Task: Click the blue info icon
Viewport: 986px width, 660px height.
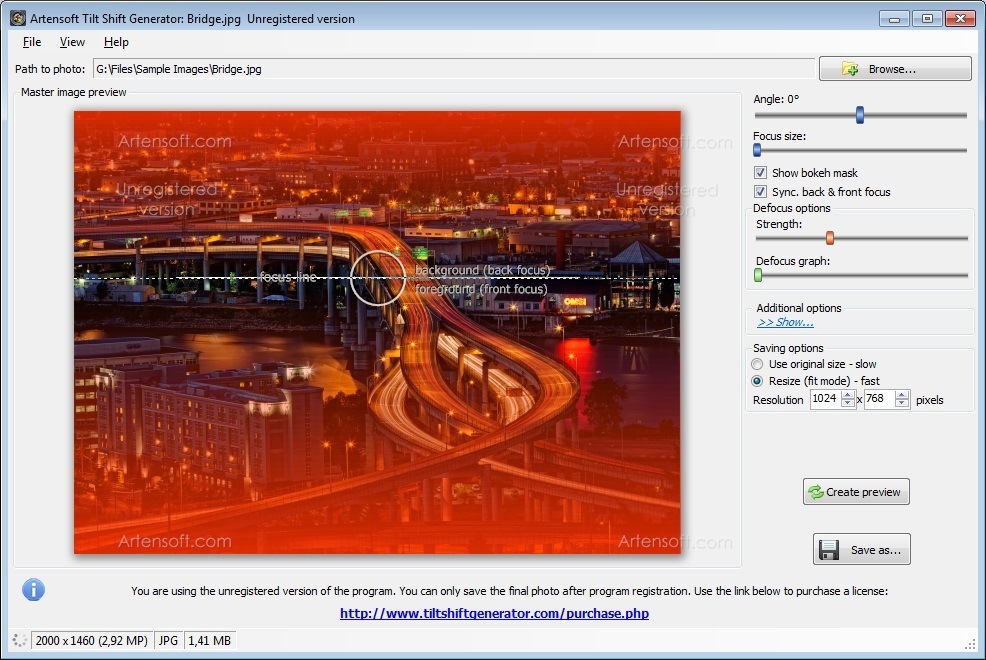Action: tap(33, 589)
